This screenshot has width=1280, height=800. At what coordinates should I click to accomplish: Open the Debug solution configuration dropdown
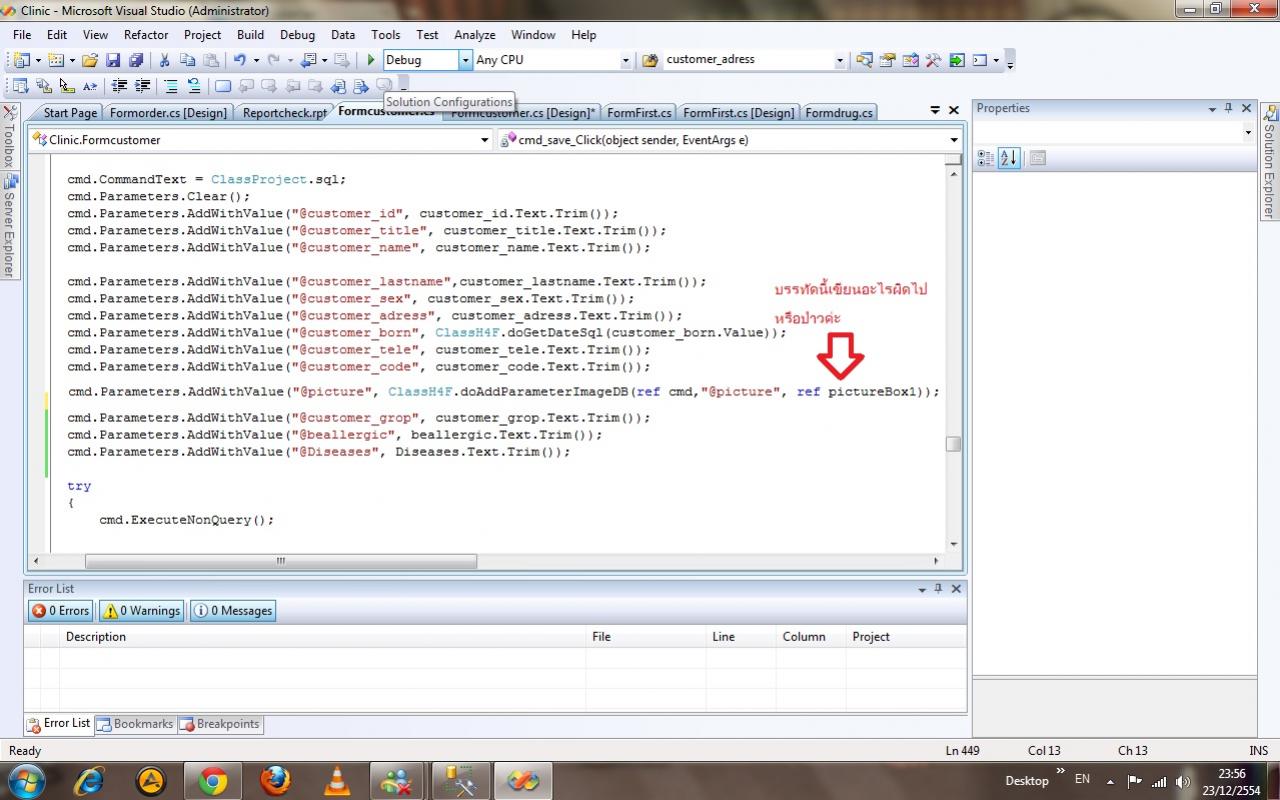click(x=465, y=60)
